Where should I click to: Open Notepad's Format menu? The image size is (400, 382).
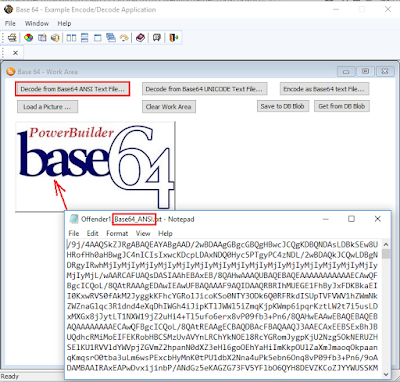[x=117, y=233]
